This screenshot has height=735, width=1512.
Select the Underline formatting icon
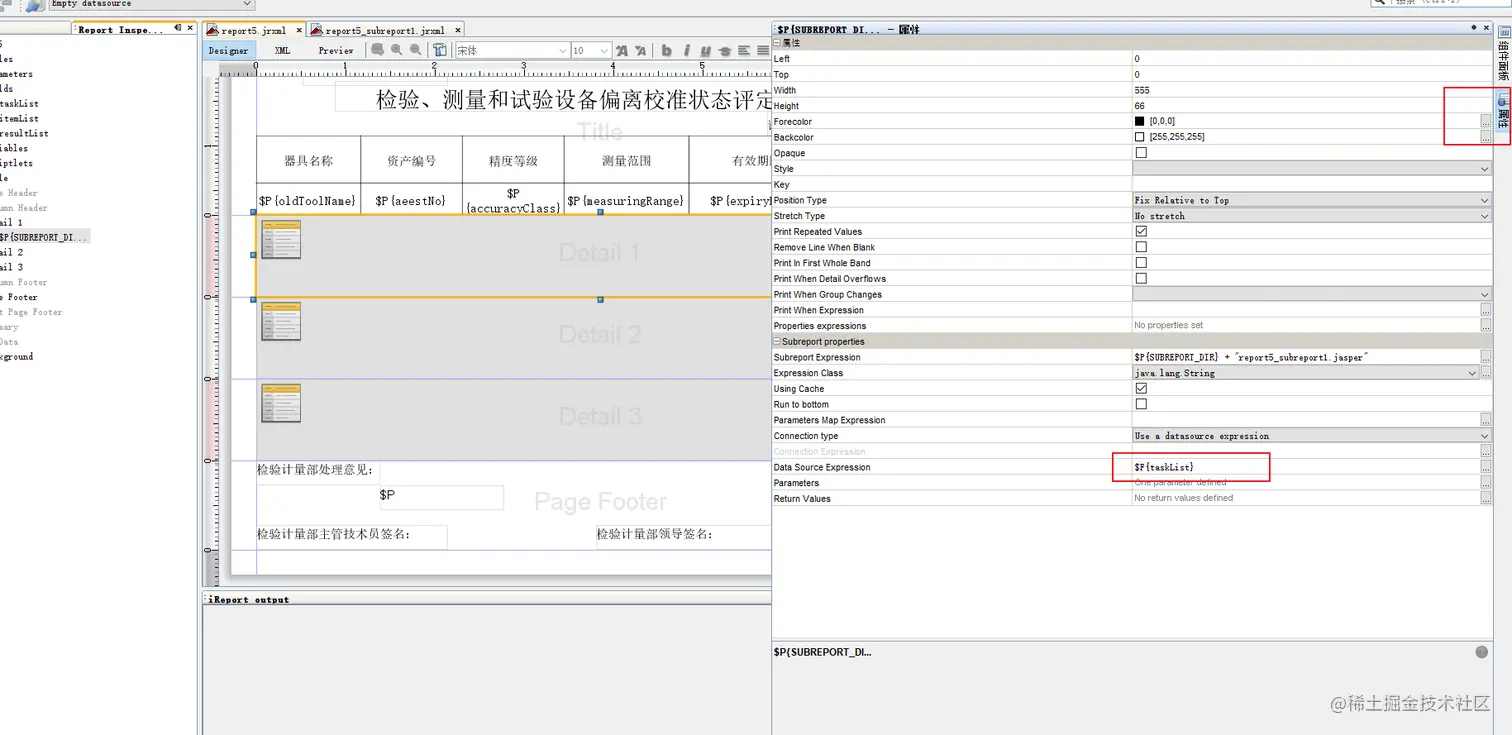[706, 50]
